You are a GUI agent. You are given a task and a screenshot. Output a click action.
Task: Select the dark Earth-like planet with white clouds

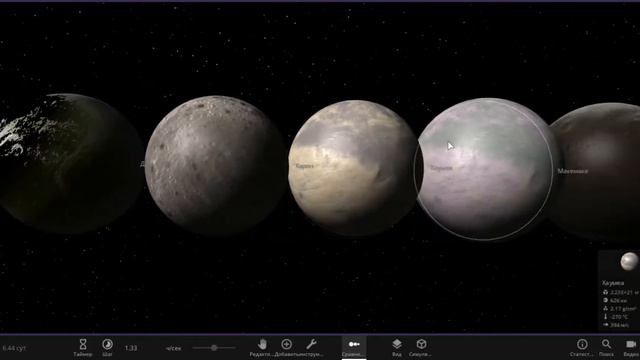pyautogui.click(x=69, y=163)
